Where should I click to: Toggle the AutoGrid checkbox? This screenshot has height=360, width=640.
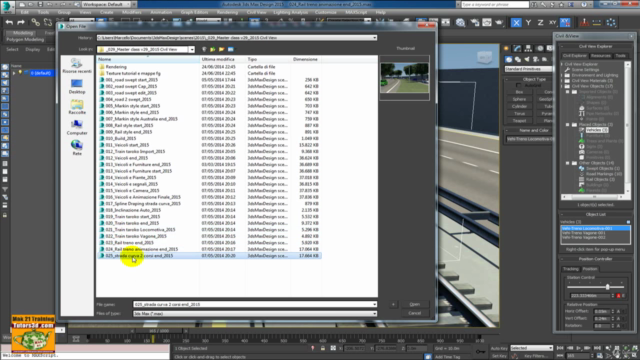[518, 86]
